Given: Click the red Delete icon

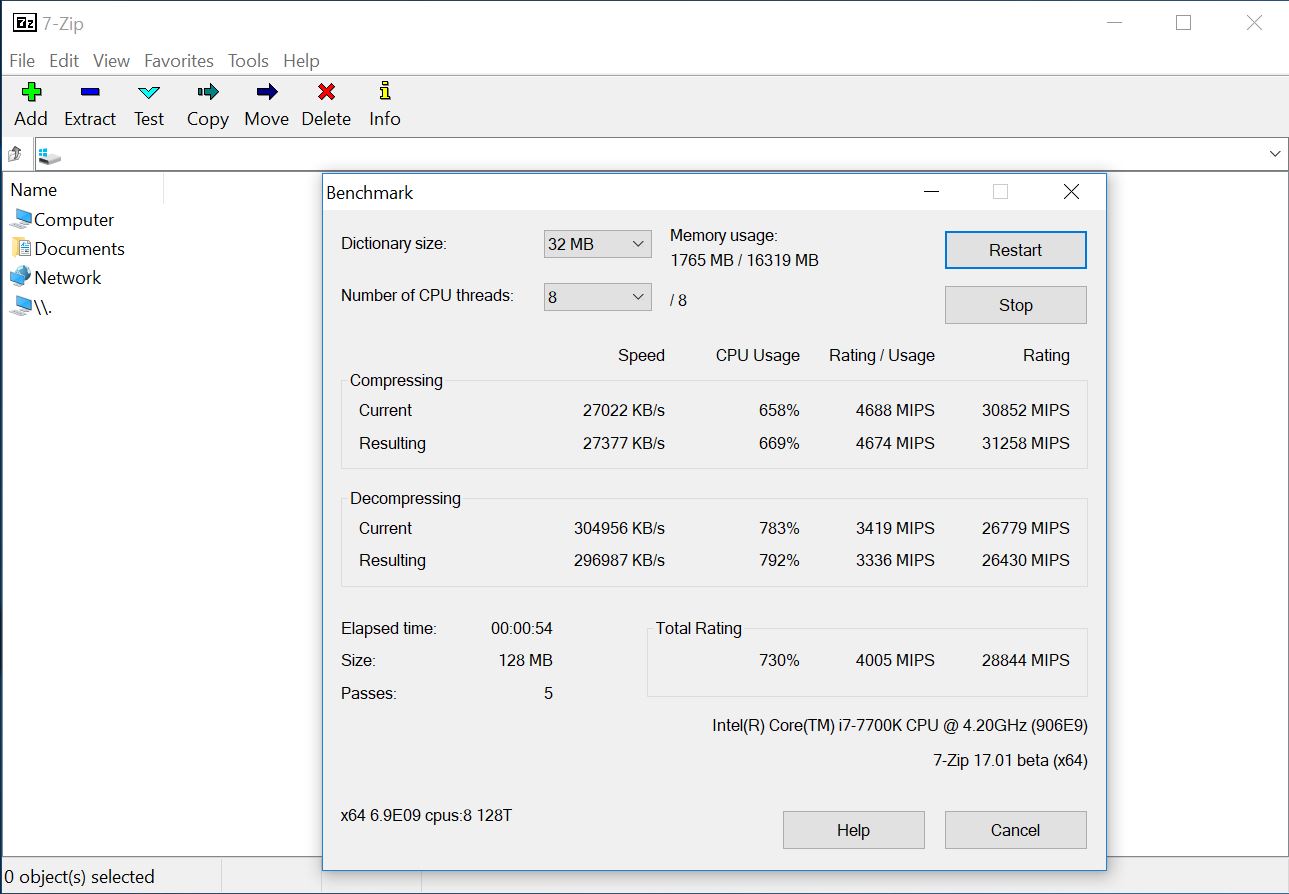Looking at the screenshot, I should click(326, 93).
